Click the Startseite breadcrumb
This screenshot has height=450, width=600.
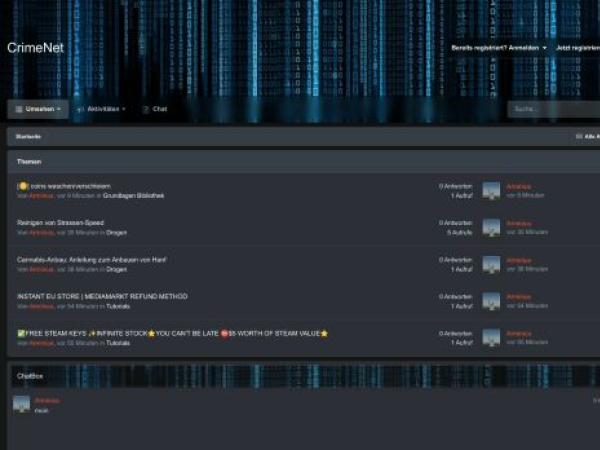[28, 137]
